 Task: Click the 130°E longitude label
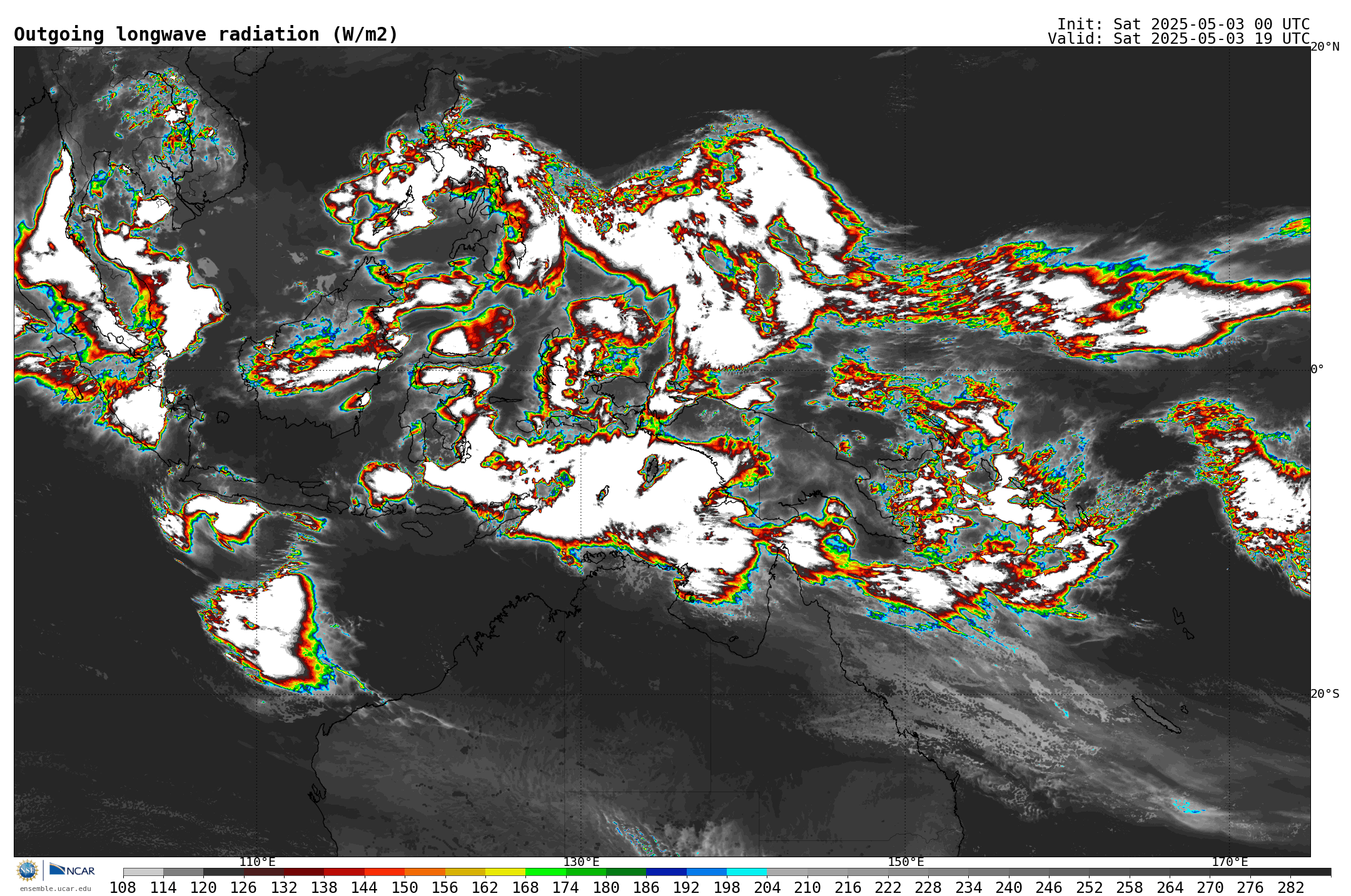(x=581, y=862)
